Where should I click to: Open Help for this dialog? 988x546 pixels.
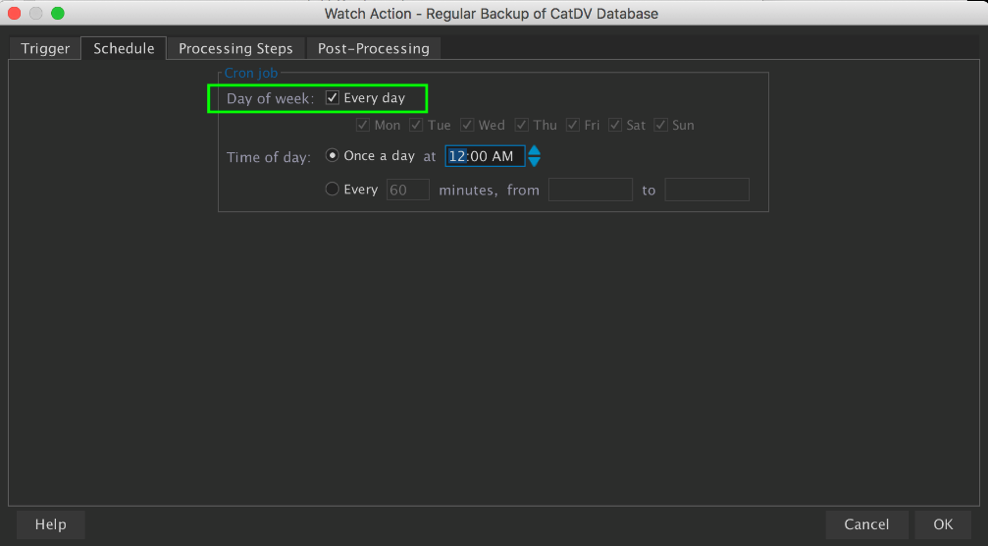[x=50, y=524]
